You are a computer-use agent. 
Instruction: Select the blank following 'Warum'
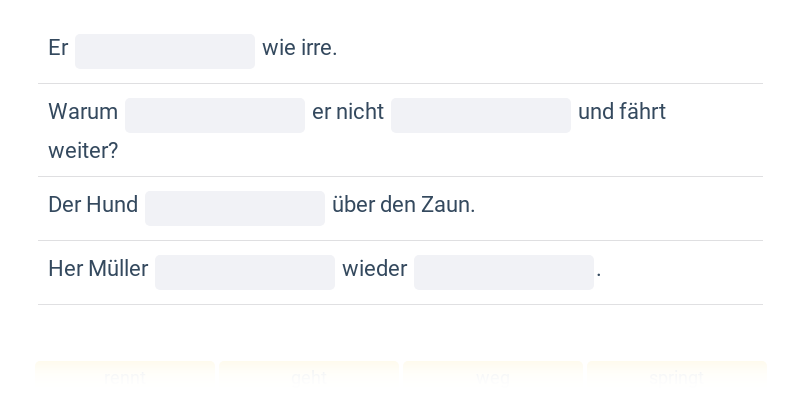(215, 115)
